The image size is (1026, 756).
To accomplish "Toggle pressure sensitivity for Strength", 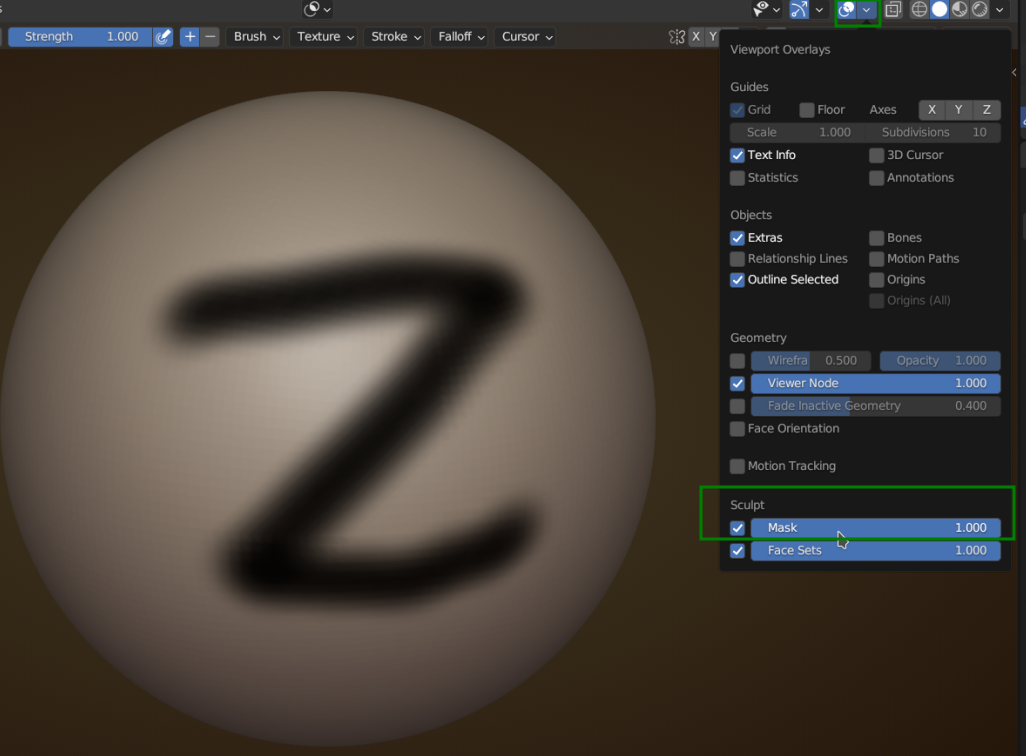I will 163,37.
